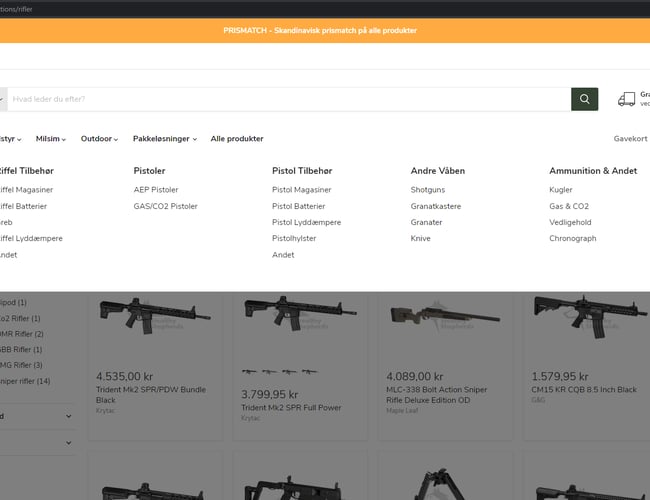This screenshot has height=500, width=650.
Task: Select Pistol Batterier
Action: [298, 206]
